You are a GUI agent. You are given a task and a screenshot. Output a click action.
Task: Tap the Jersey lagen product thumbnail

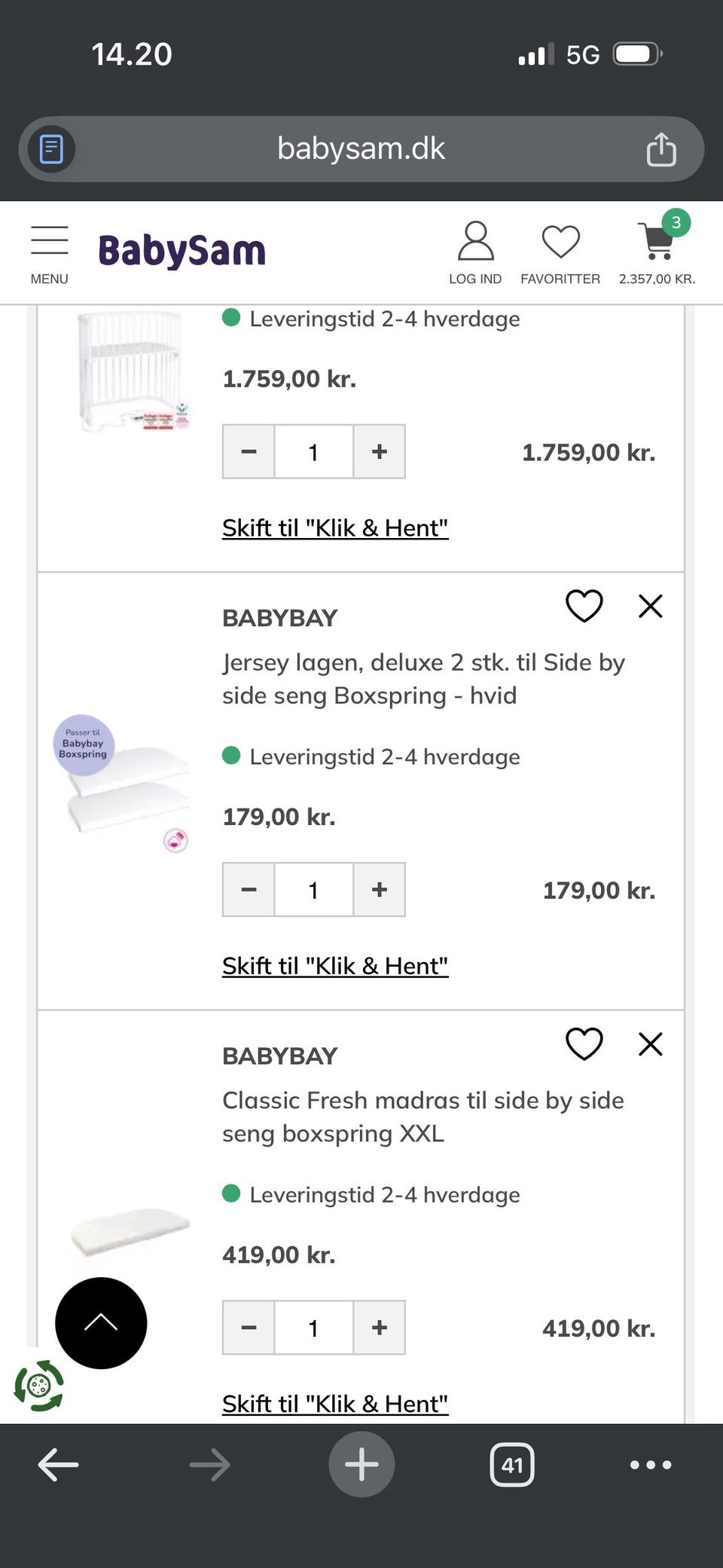click(124, 784)
